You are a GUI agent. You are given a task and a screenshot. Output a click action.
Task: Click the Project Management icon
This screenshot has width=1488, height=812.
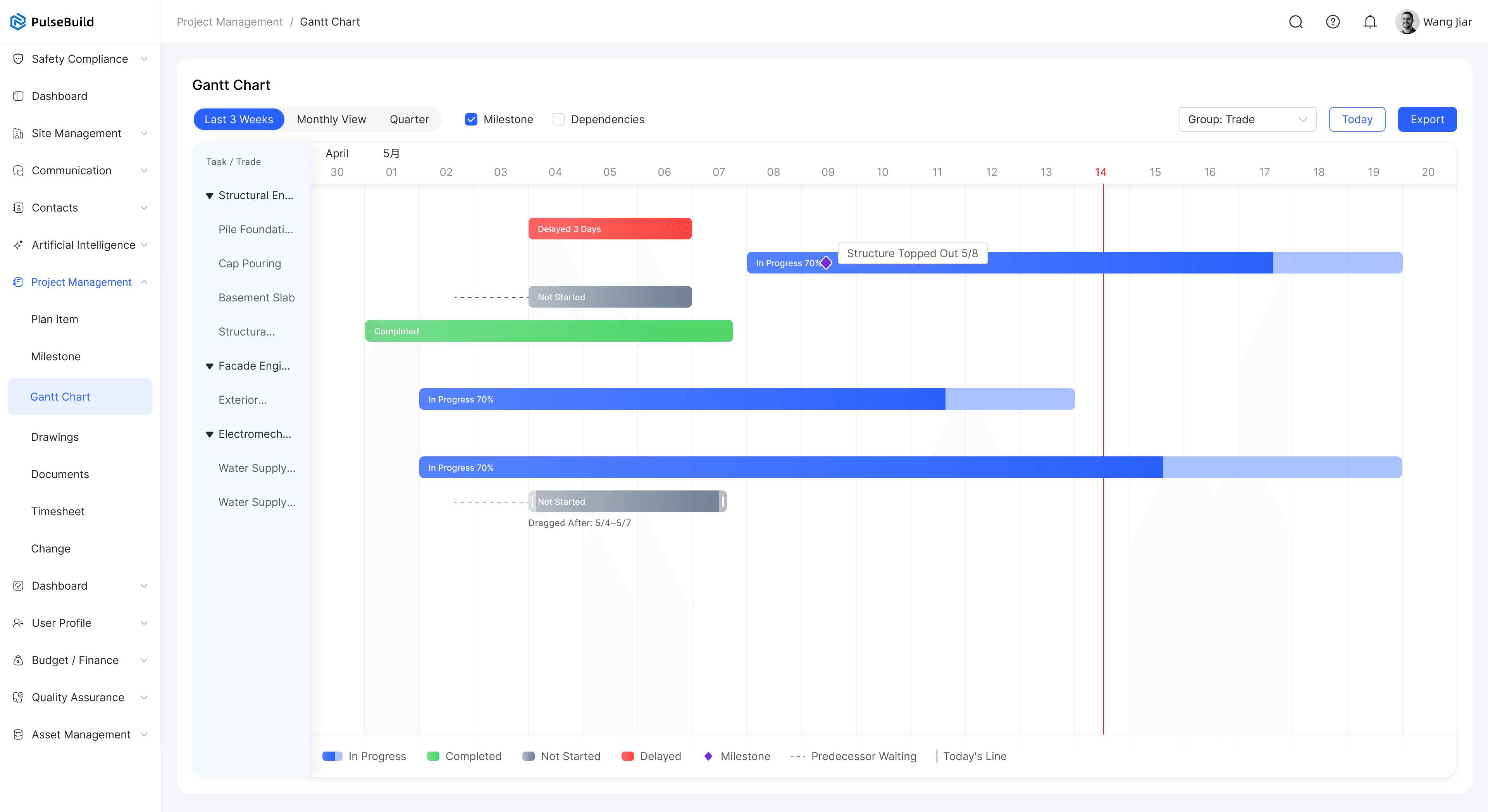tap(18, 282)
